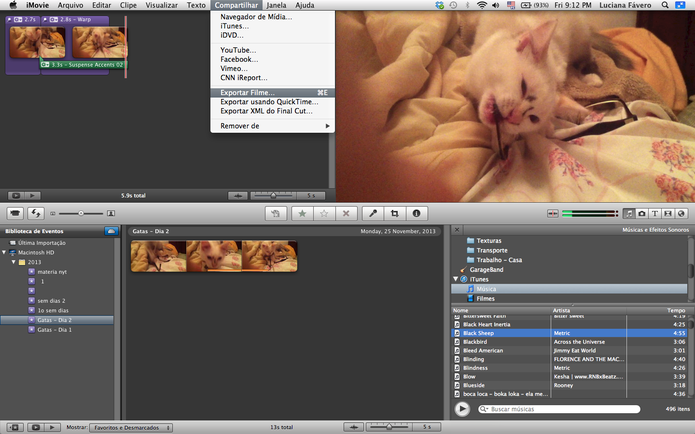Select the crop tool button
This screenshot has height=434, width=695.
coord(394,213)
